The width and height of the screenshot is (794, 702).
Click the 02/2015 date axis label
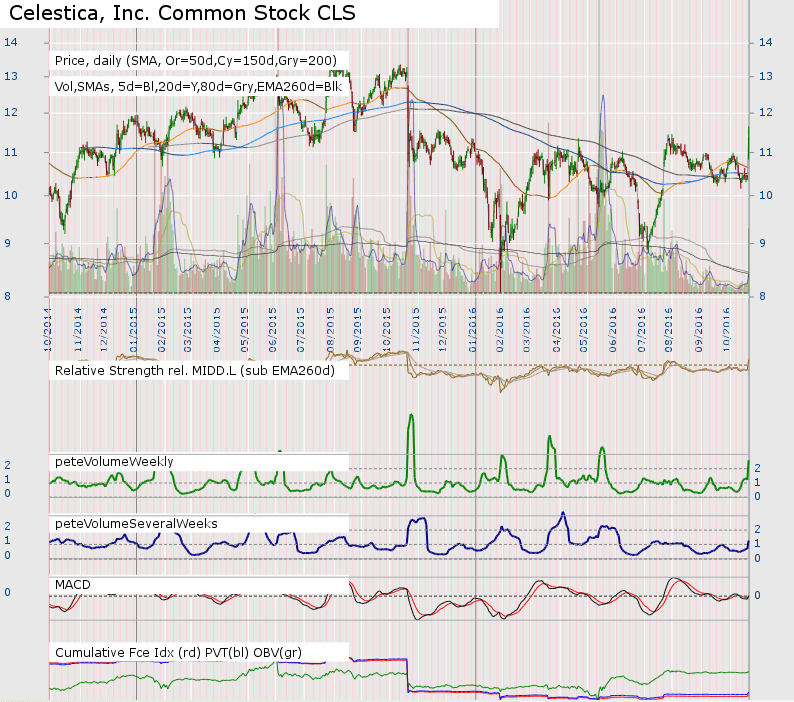[162, 330]
